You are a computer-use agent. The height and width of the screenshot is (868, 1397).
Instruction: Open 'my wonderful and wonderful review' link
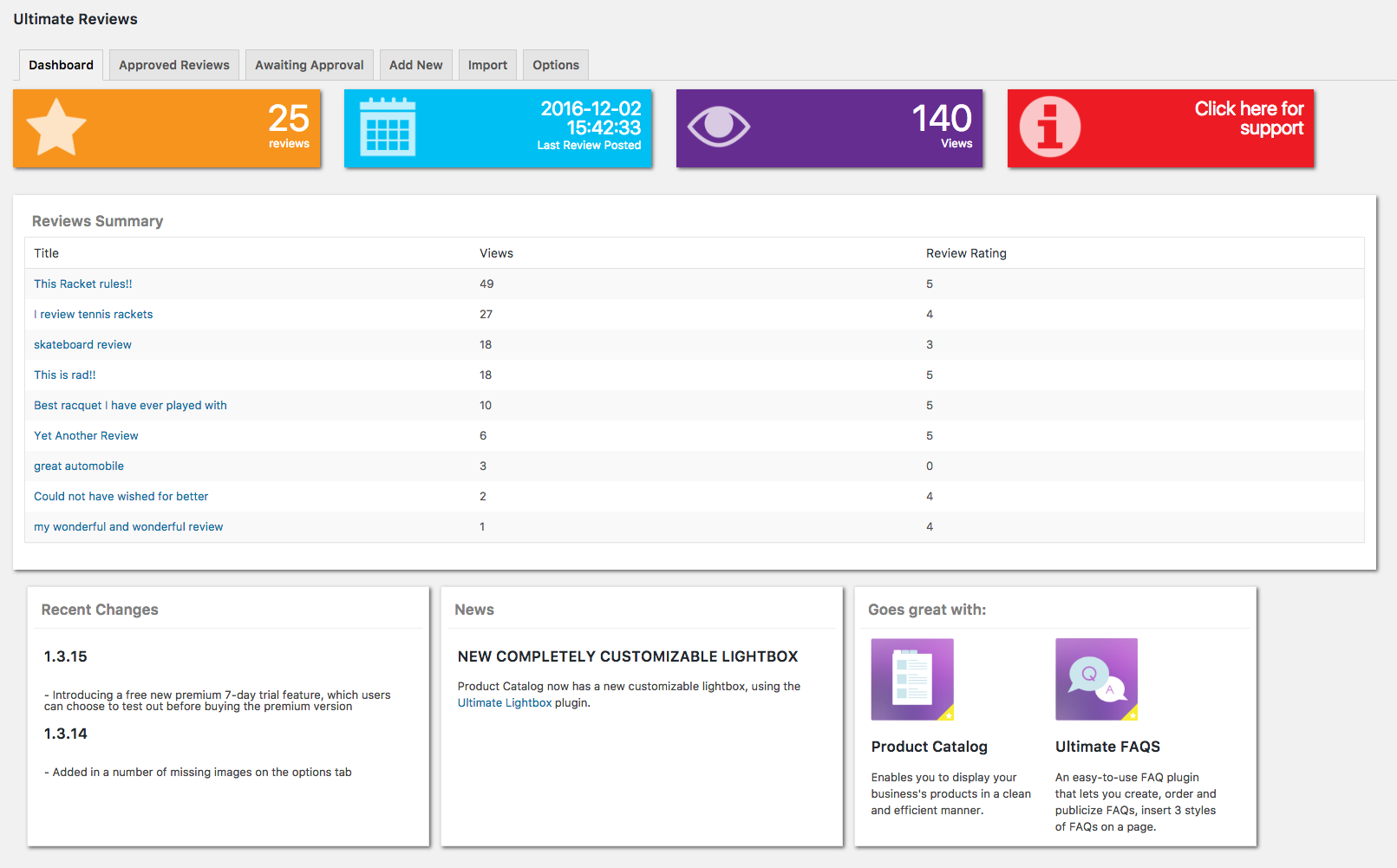[x=128, y=527]
